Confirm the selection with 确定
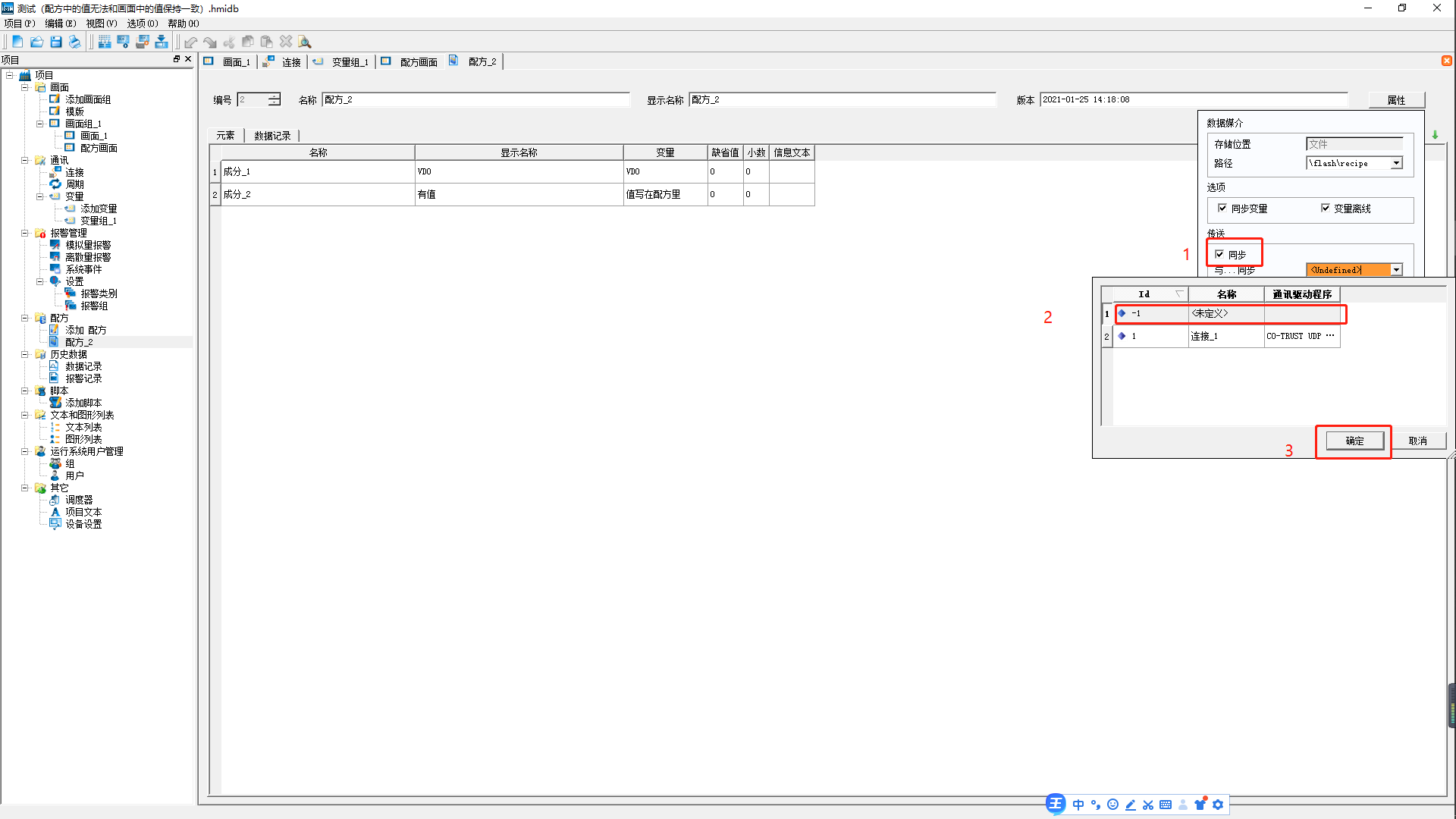The width and height of the screenshot is (1456, 819). (x=1354, y=441)
